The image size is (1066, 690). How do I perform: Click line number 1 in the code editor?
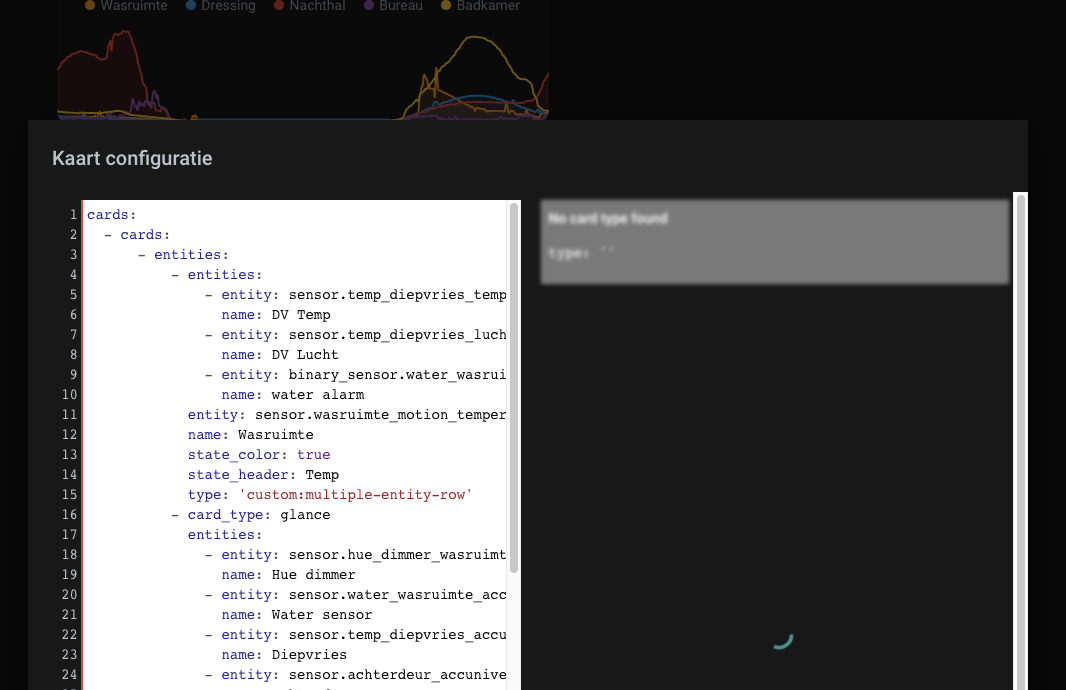(x=73, y=214)
